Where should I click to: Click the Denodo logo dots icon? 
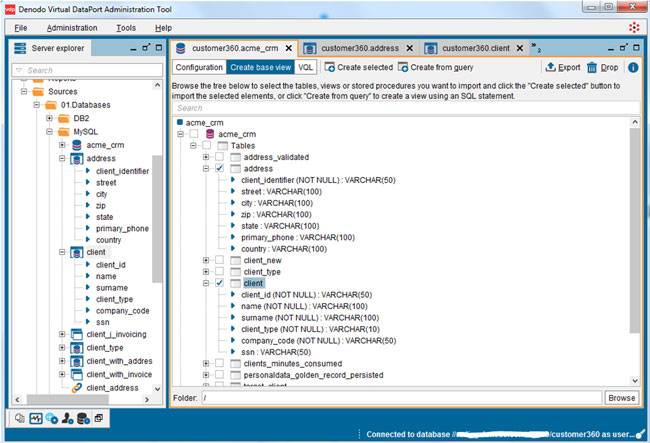(634, 28)
